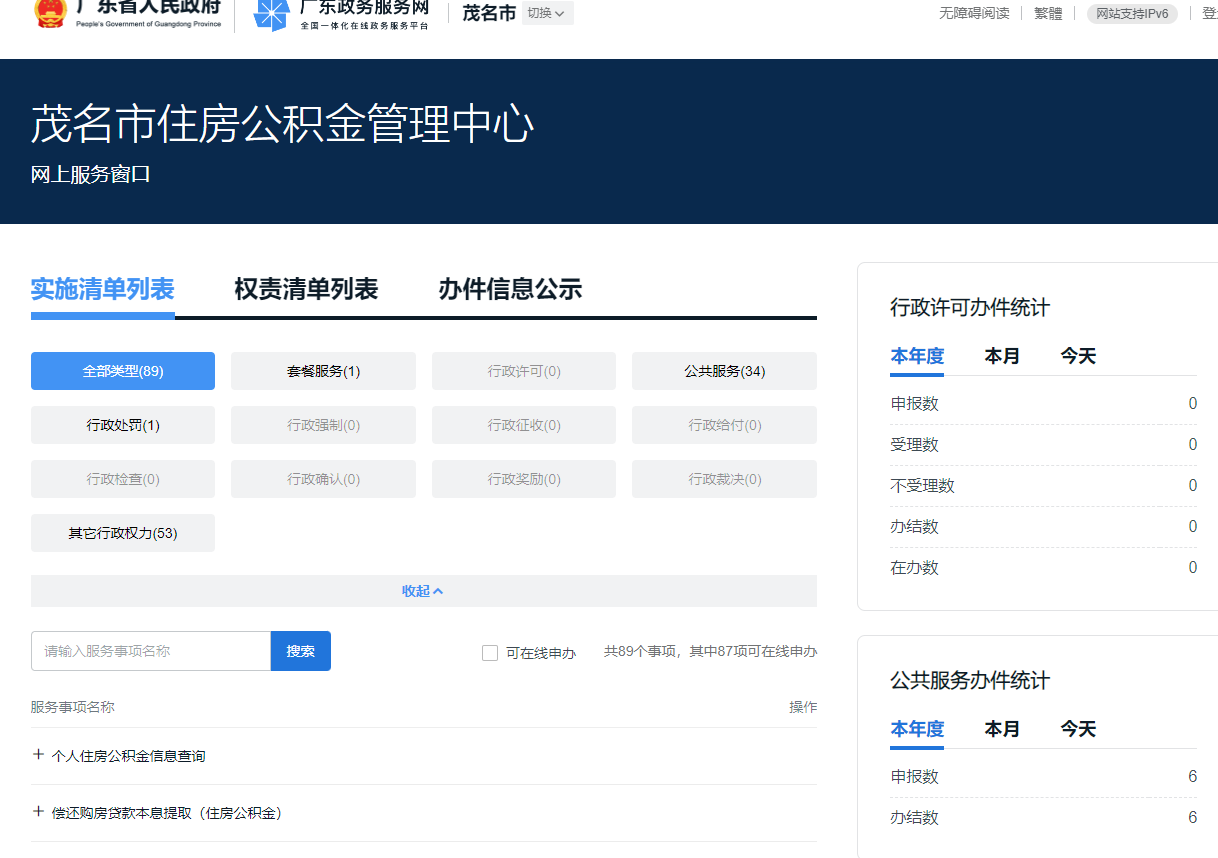The height and width of the screenshot is (858, 1218).
Task: Click the 无障碍阅读 accessibility link
Action: click(x=973, y=13)
